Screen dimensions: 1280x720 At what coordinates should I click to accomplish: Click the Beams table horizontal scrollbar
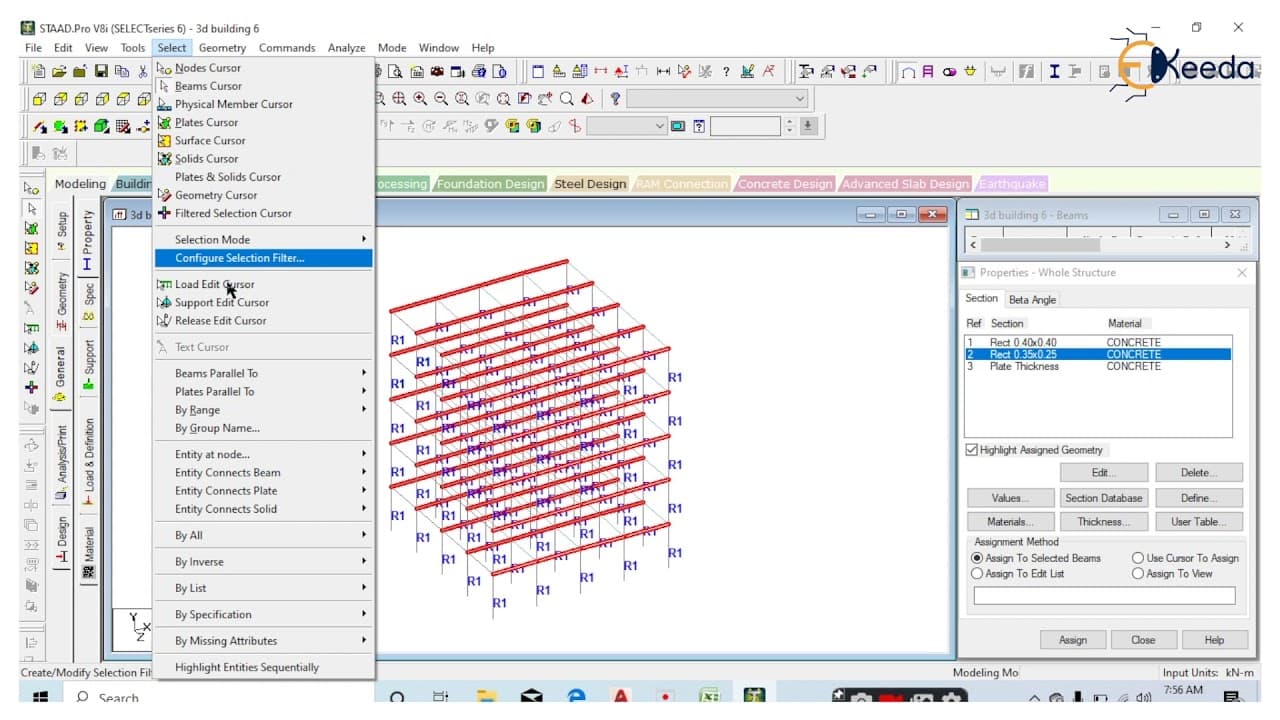point(1100,245)
